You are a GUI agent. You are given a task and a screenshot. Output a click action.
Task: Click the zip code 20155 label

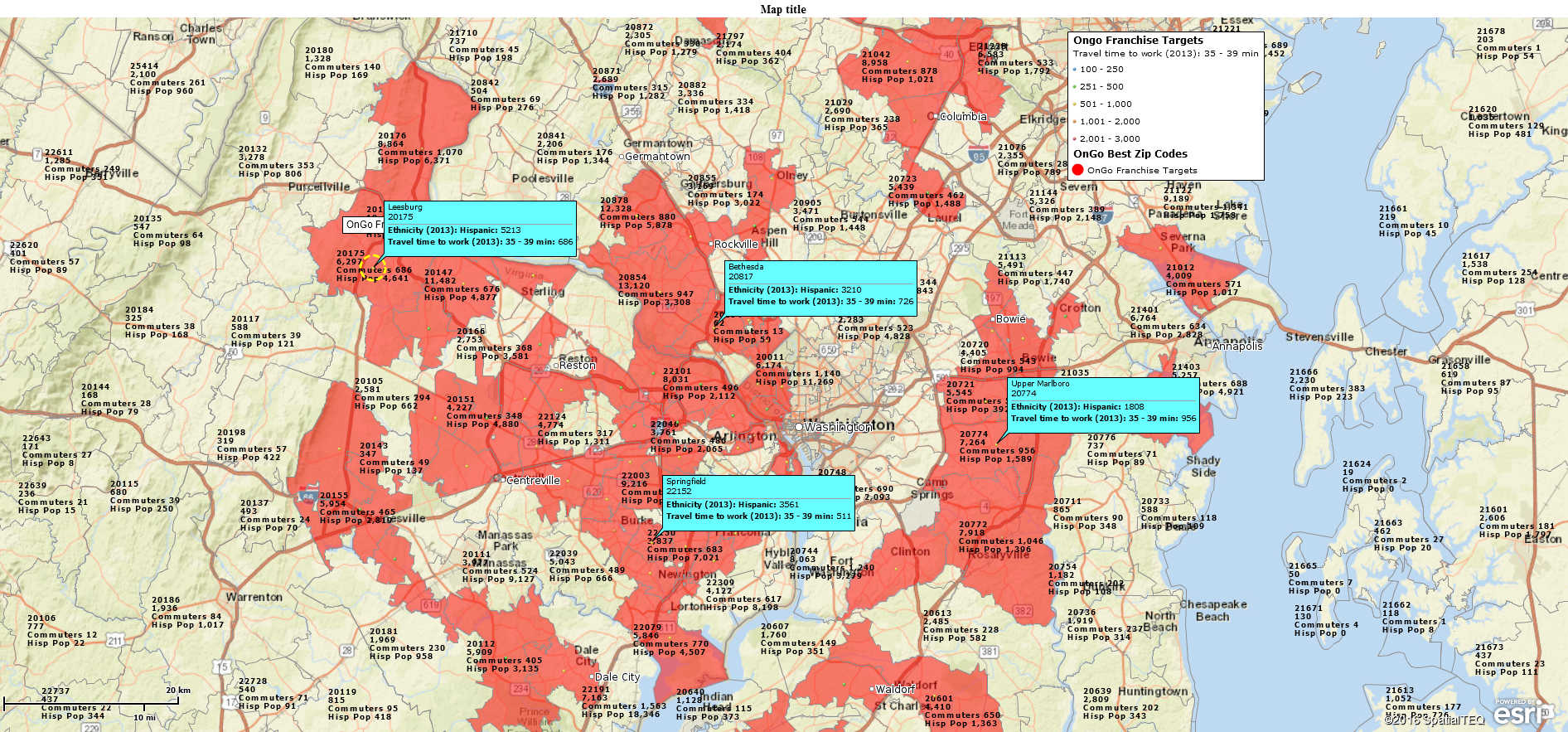point(334,496)
